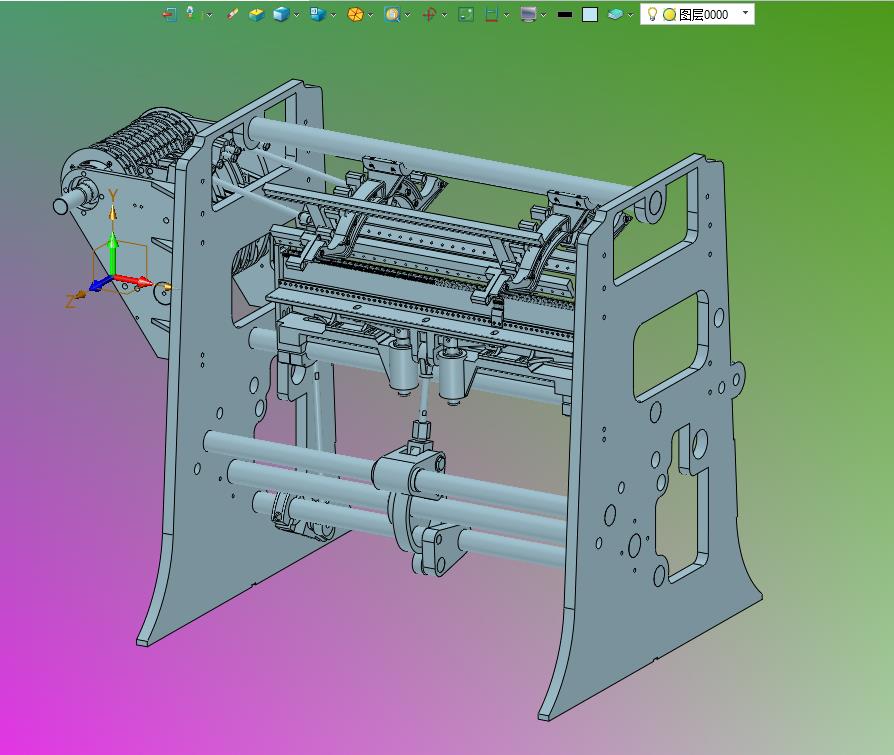This screenshot has width=894, height=755.
Task: Click the red X axis arrow of triad
Action: tap(135, 280)
